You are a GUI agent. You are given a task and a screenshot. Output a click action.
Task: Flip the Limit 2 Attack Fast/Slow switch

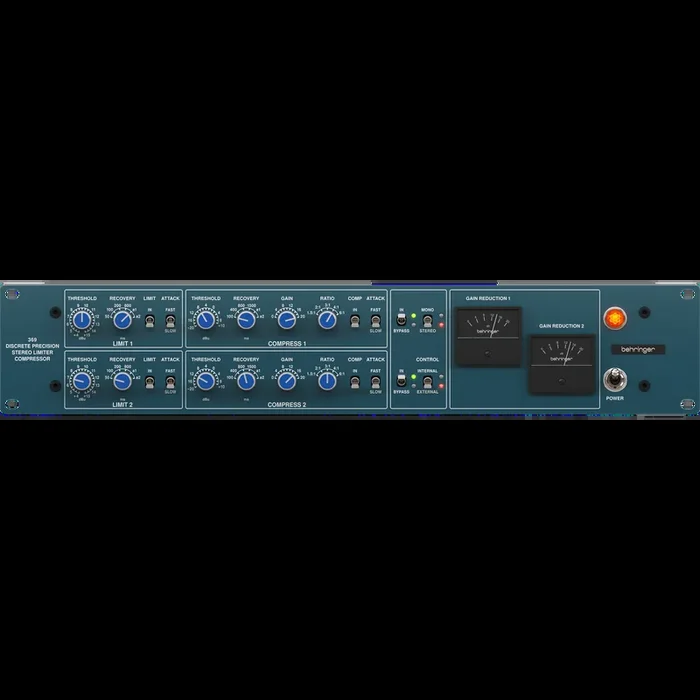coord(170,382)
